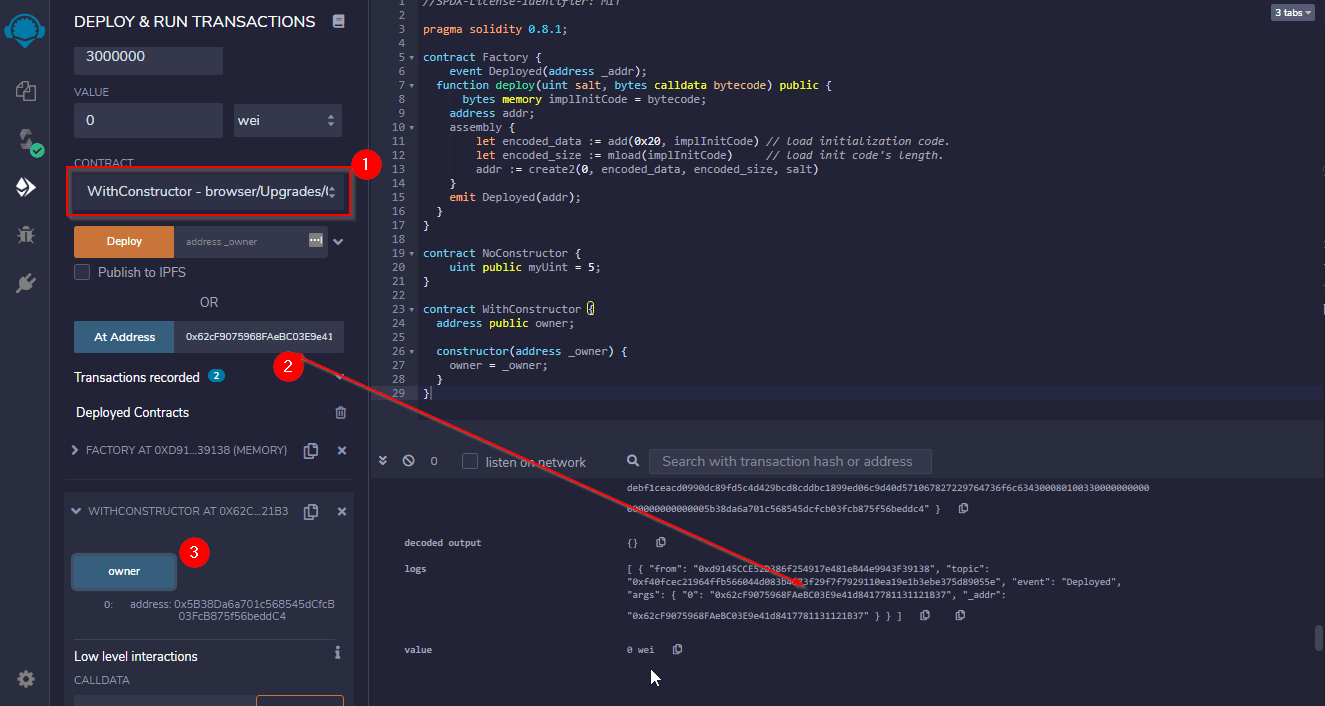Click the 'emit Deployed(addr);' code line
The width and height of the screenshot is (1325, 706).
pyautogui.click(x=515, y=197)
